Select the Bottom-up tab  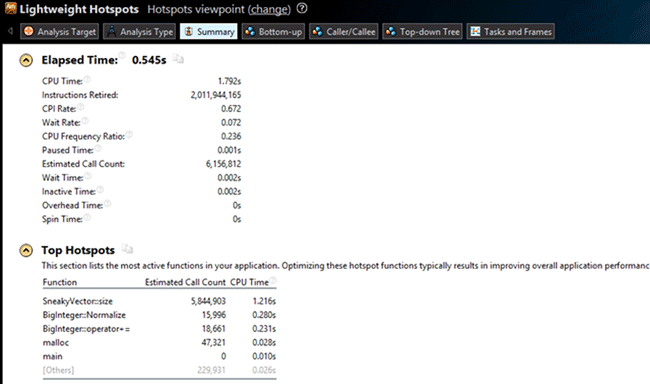click(273, 32)
